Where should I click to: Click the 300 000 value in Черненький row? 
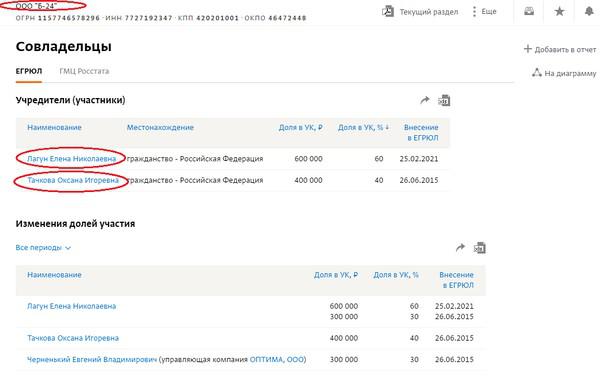pyautogui.click(x=344, y=360)
